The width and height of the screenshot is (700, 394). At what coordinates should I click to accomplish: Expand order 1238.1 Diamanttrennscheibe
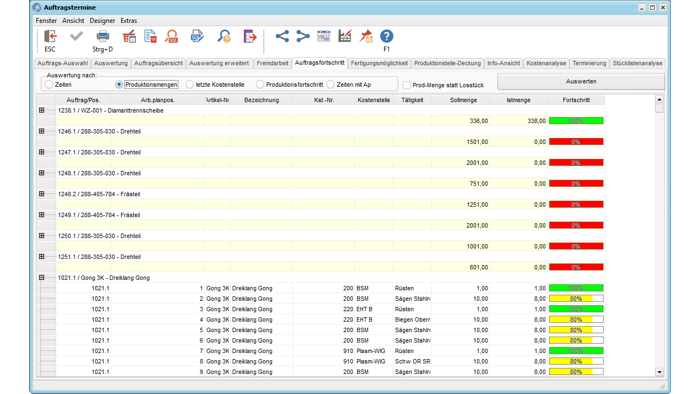click(x=42, y=110)
